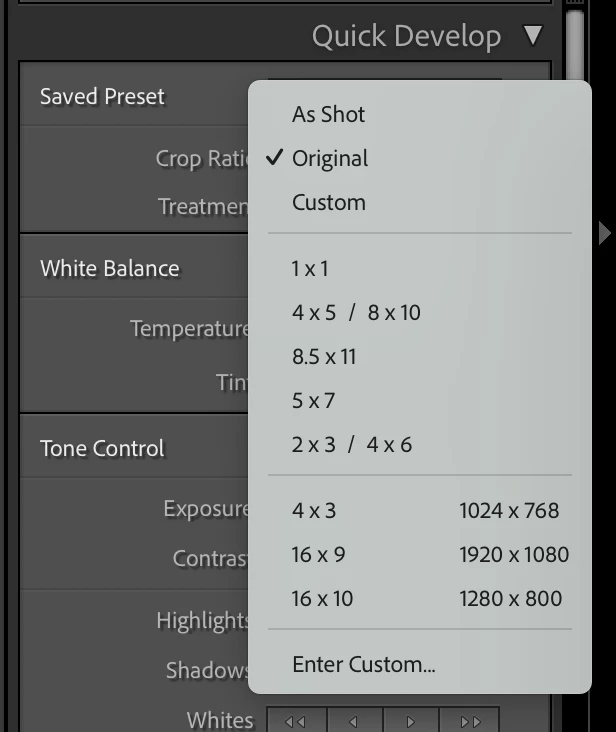Choose 4 x 5 / 8 x 10 ratio
Viewport: 616px width, 732px height.
pos(356,312)
